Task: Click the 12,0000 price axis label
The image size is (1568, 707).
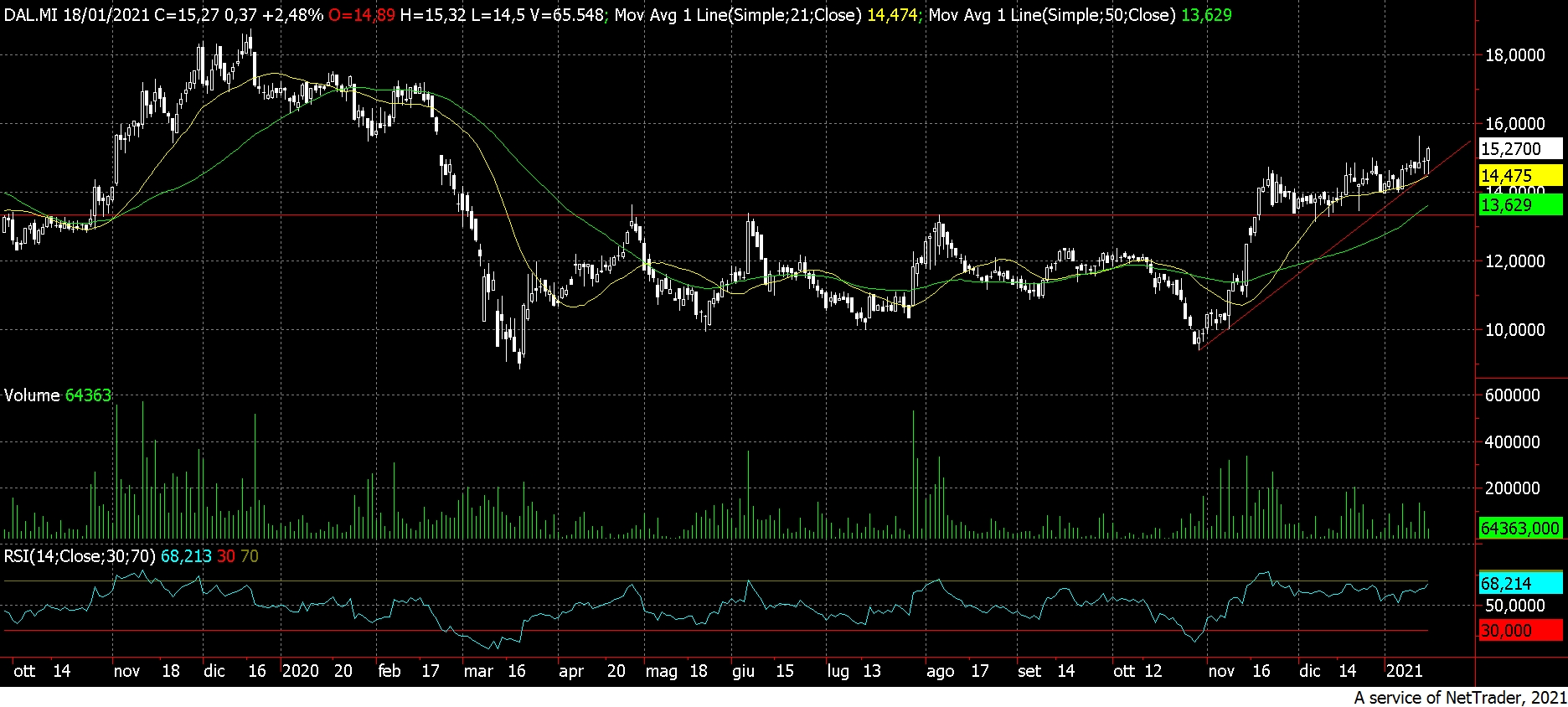Action: (1514, 261)
